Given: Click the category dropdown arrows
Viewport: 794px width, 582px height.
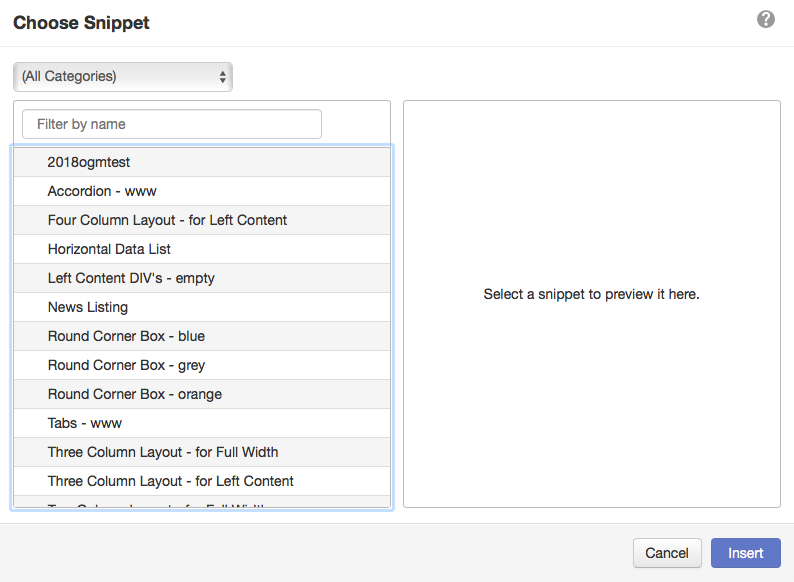Looking at the screenshot, I should pos(222,77).
